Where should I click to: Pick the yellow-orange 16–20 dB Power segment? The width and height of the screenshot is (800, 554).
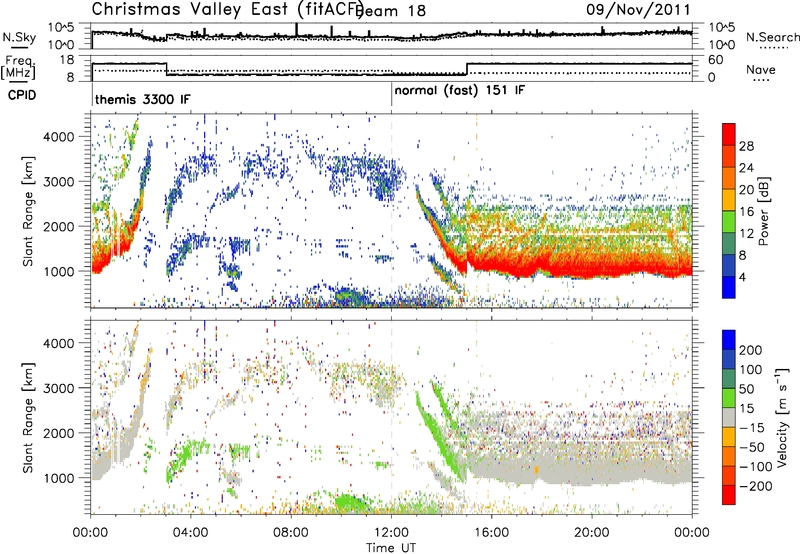pyautogui.click(x=729, y=201)
